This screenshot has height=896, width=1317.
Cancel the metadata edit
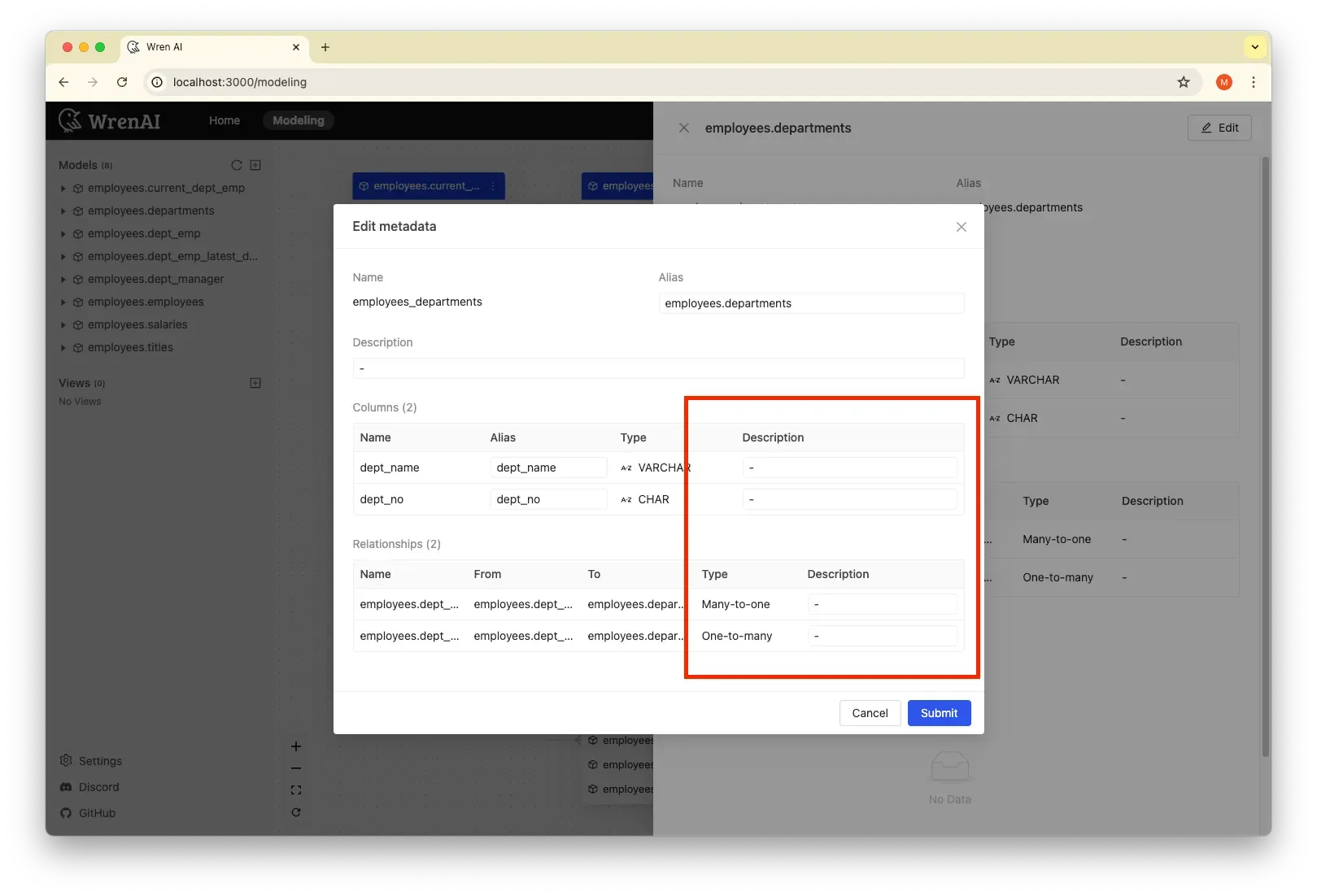(x=870, y=713)
